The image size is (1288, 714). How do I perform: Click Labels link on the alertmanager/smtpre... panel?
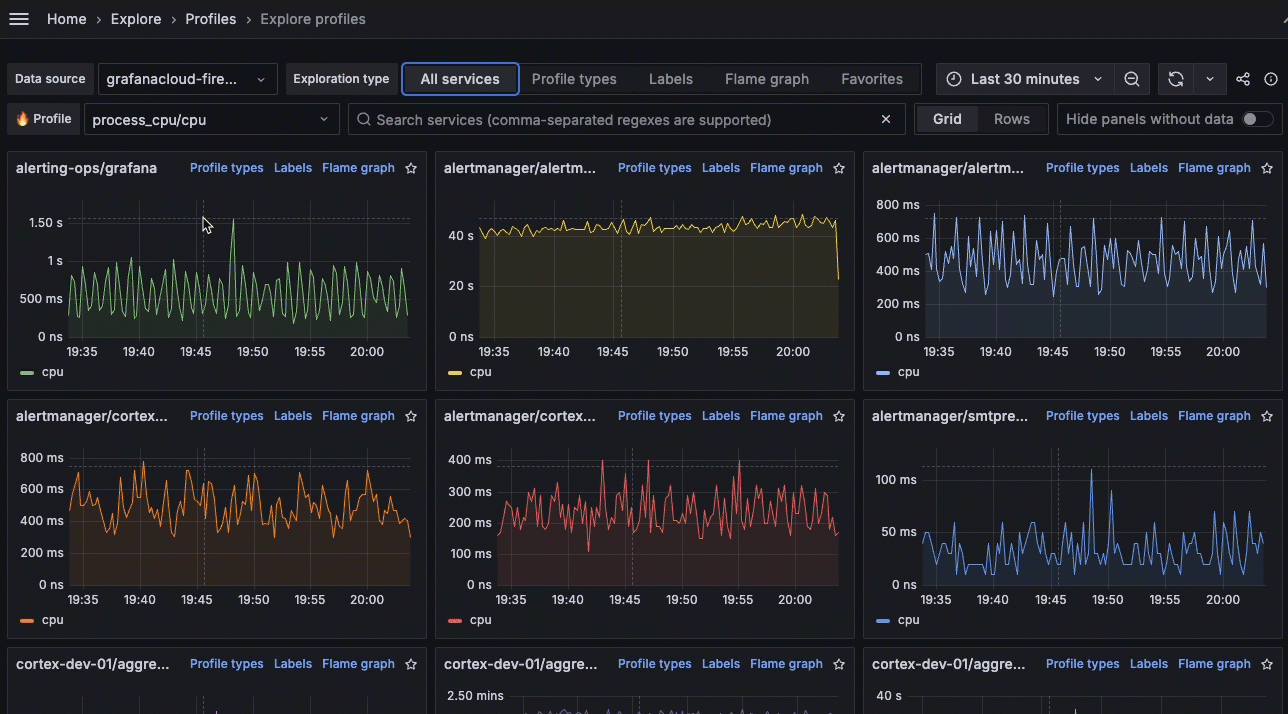[1148, 416]
